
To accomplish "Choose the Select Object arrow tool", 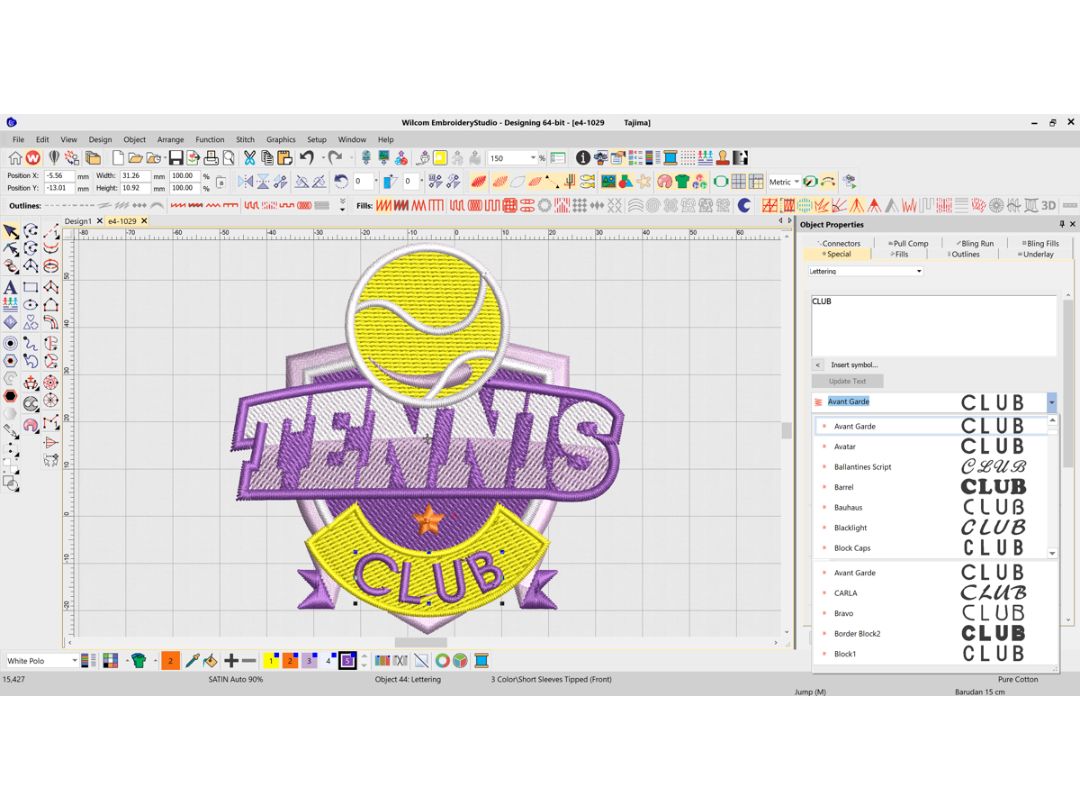I will pyautogui.click(x=10, y=231).
